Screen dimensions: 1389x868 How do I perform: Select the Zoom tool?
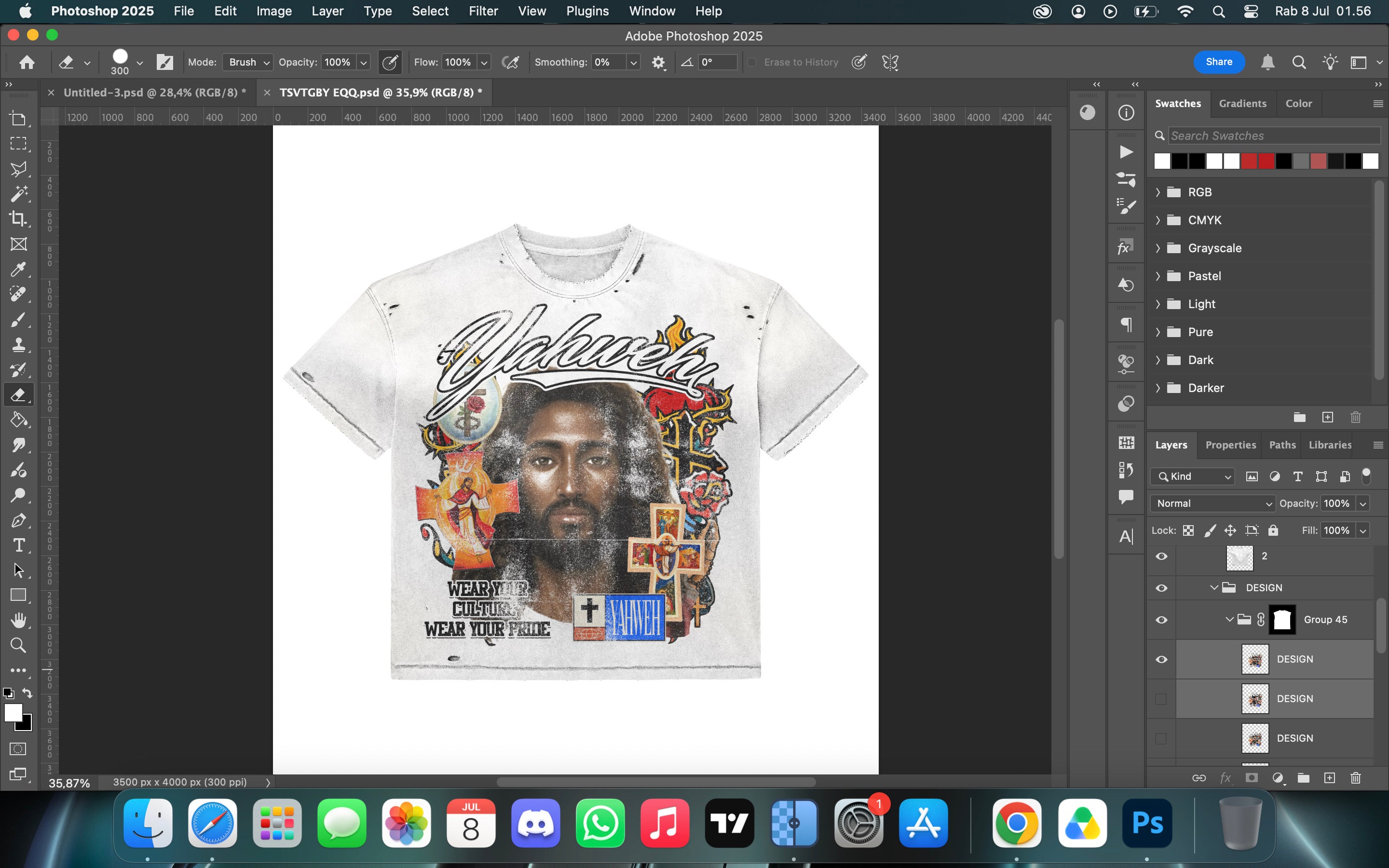[x=18, y=645]
